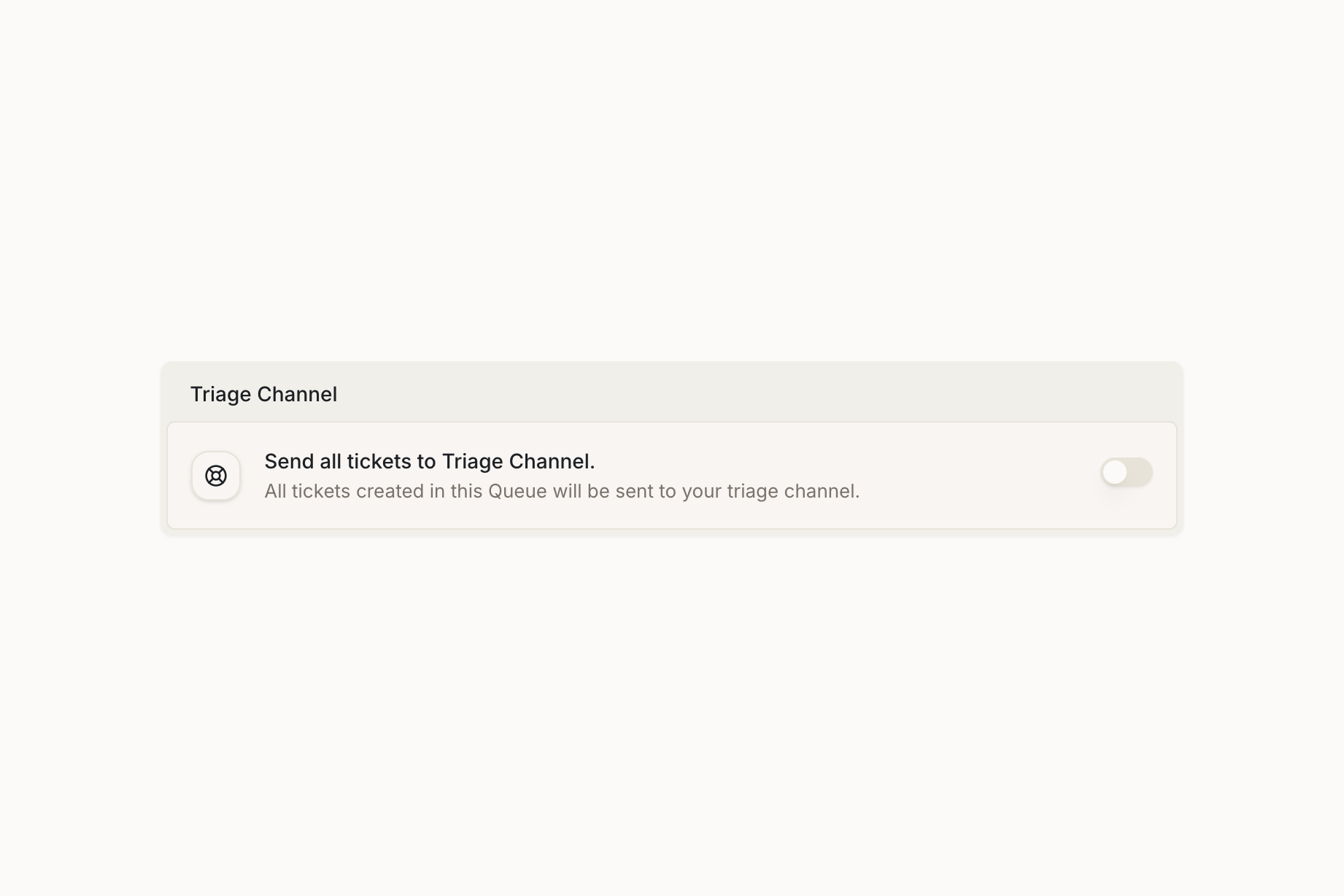Click the lifebuoy support icon
Viewport: 1344px width, 896px height.
point(216,476)
